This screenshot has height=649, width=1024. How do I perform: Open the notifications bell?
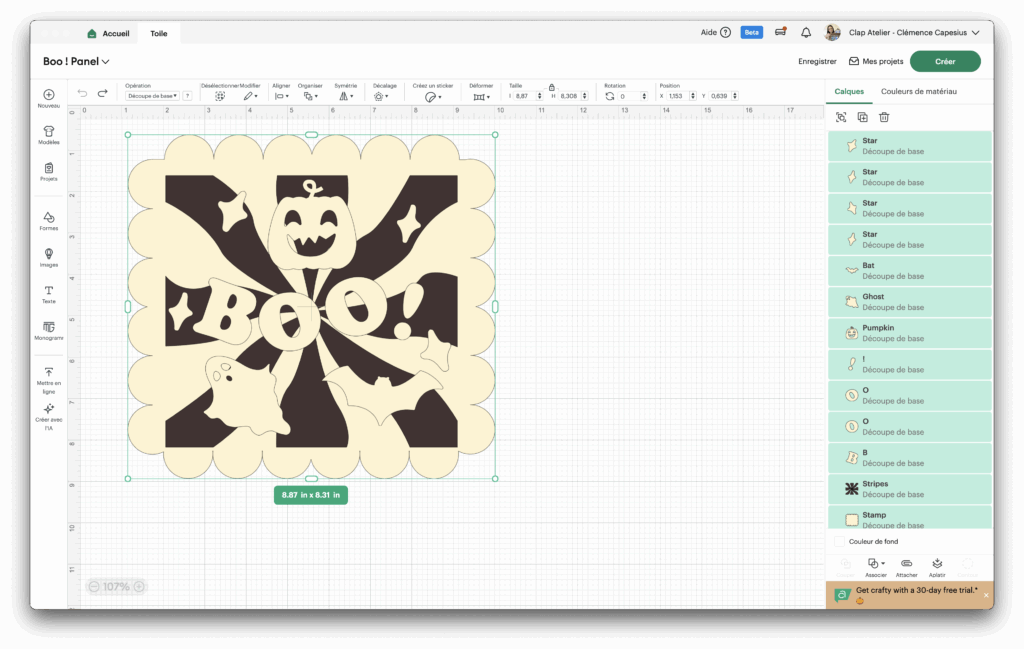click(806, 33)
